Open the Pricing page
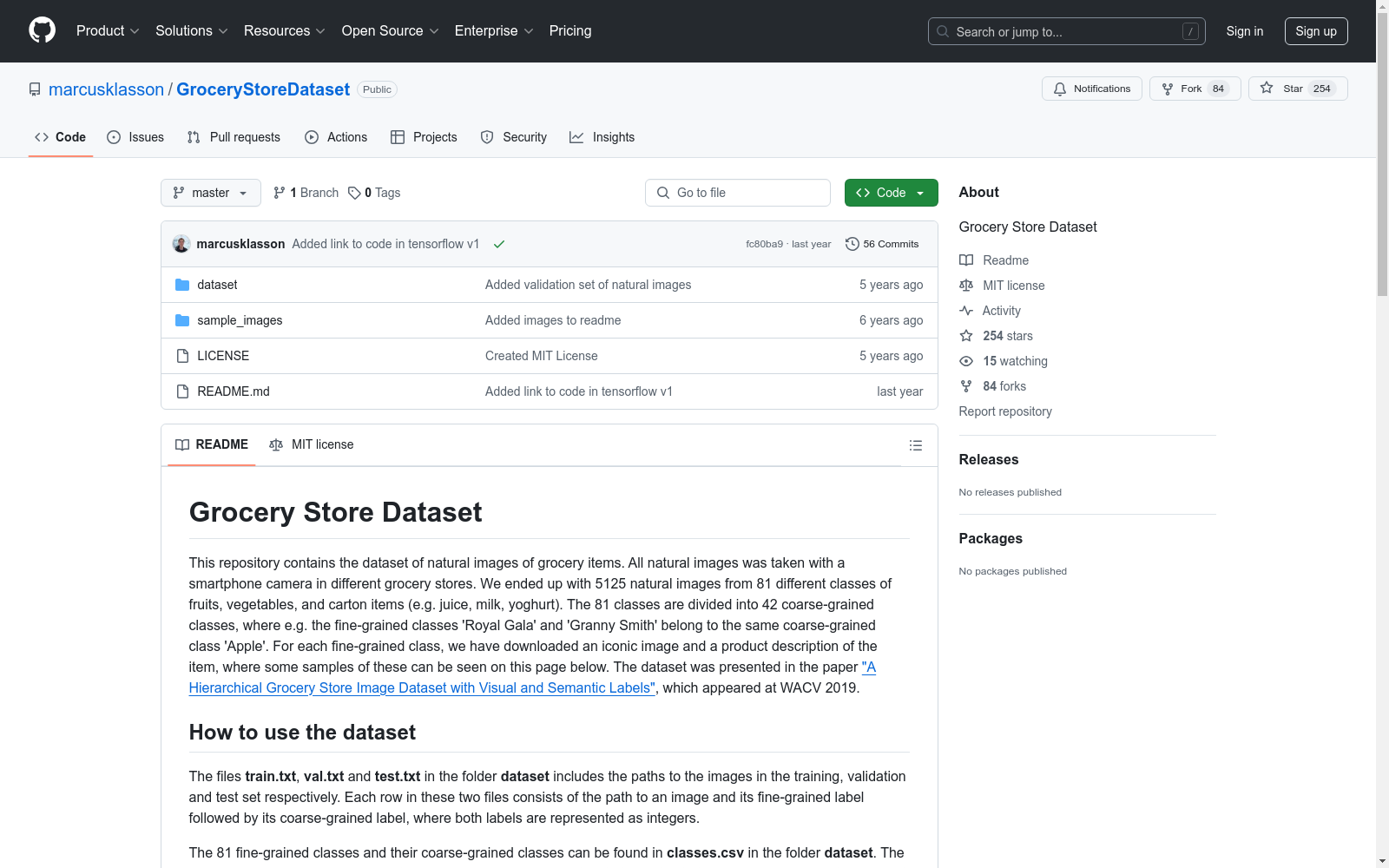 [570, 30]
